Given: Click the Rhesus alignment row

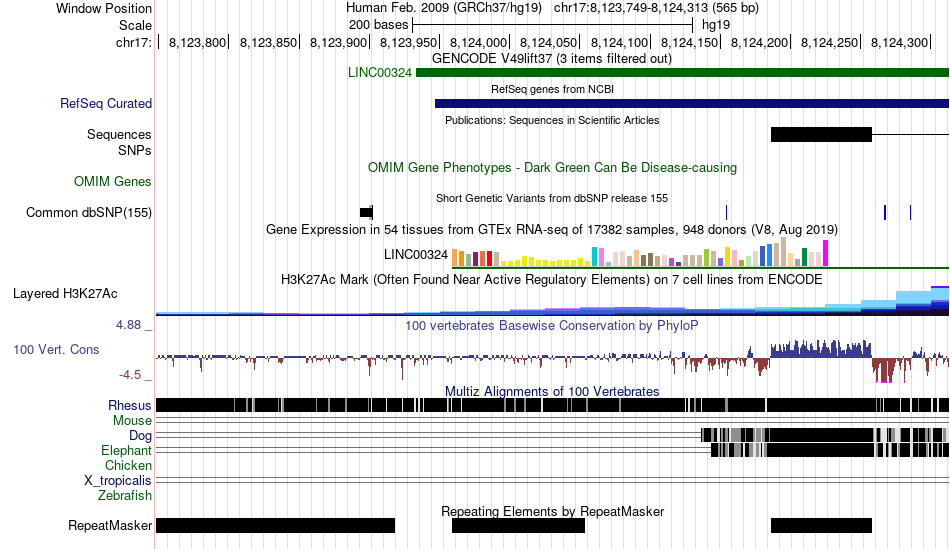Looking at the screenshot, I should 553,405.
